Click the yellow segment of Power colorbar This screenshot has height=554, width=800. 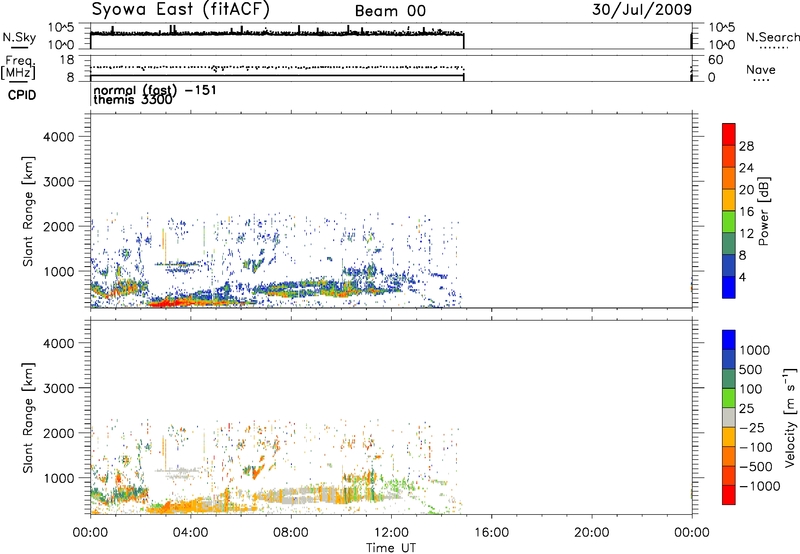click(729, 199)
